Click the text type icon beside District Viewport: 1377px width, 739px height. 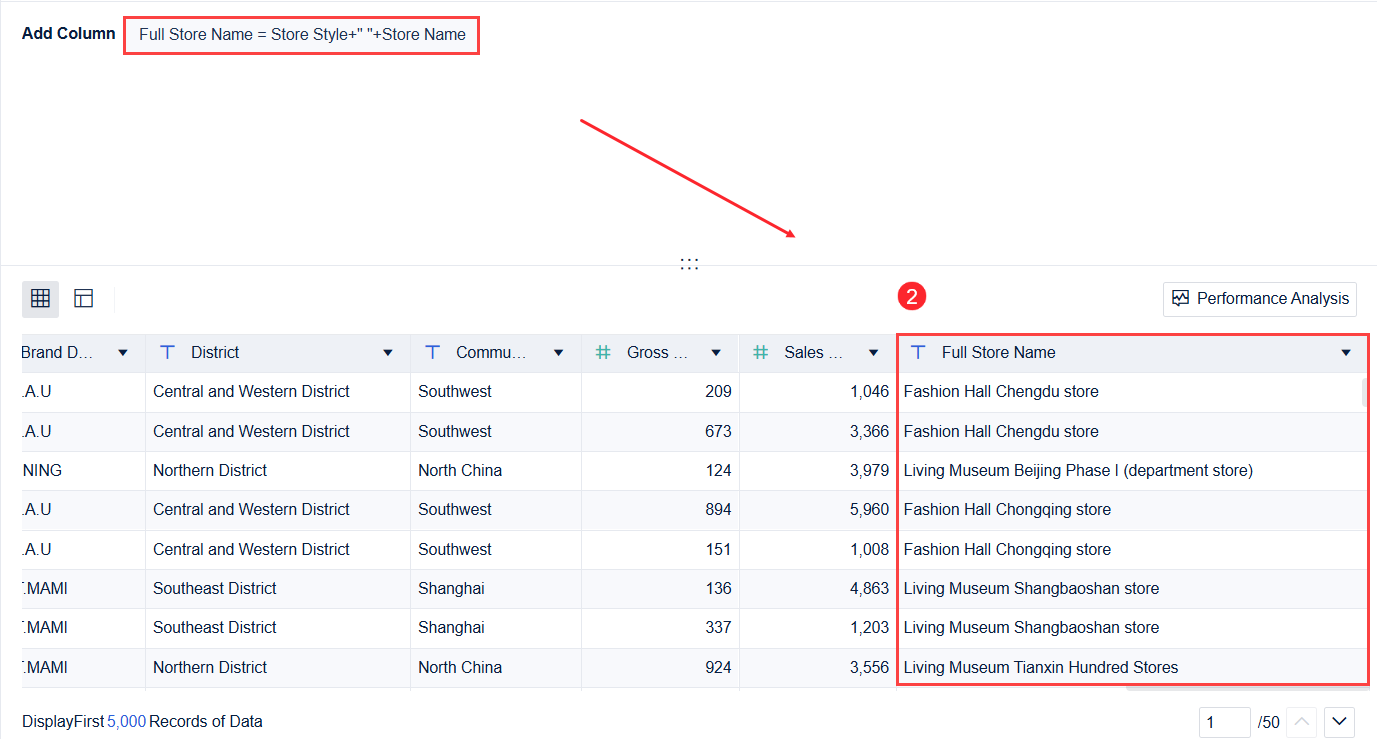(x=168, y=352)
